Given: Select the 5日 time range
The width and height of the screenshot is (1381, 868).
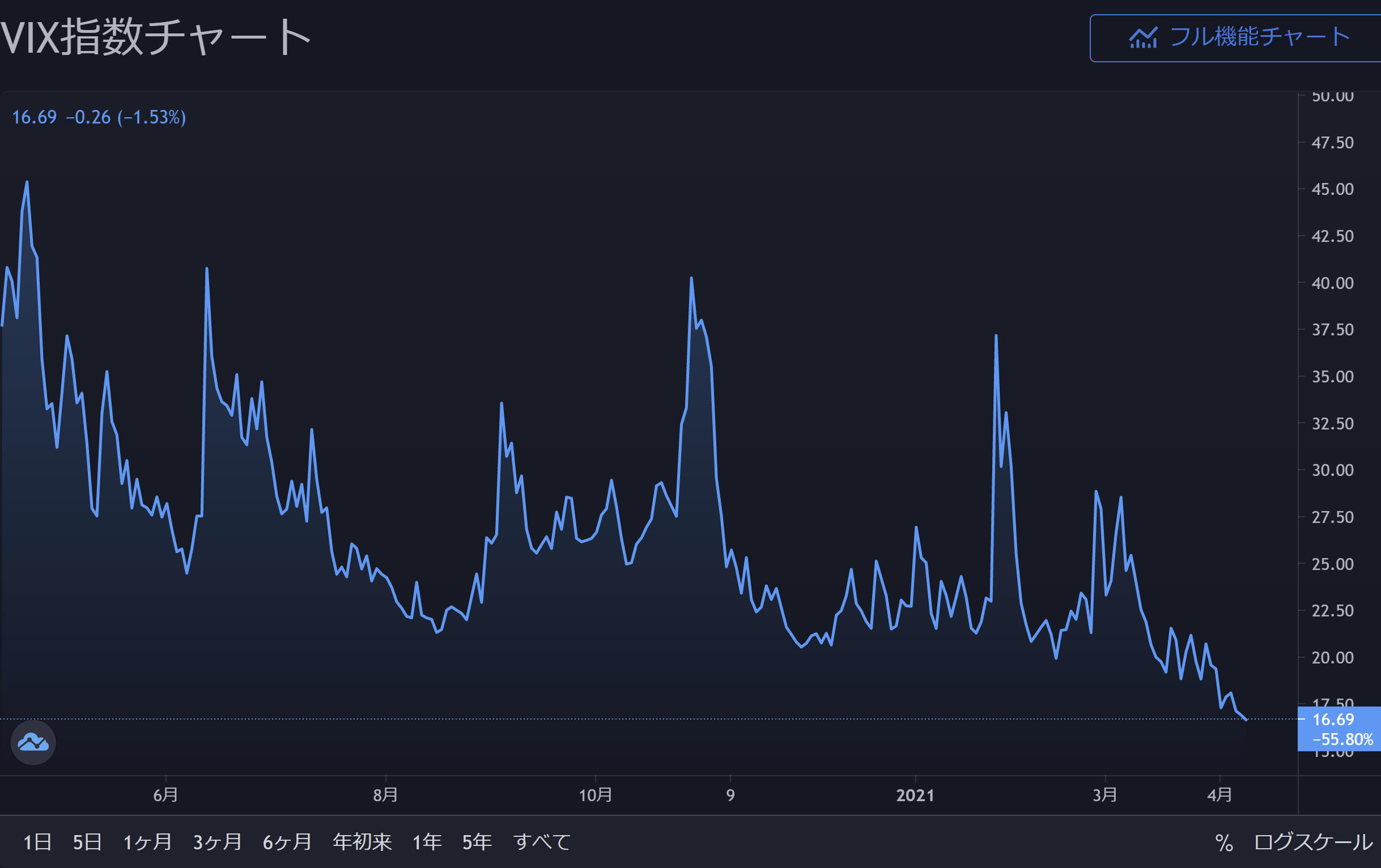Looking at the screenshot, I should pos(87,842).
